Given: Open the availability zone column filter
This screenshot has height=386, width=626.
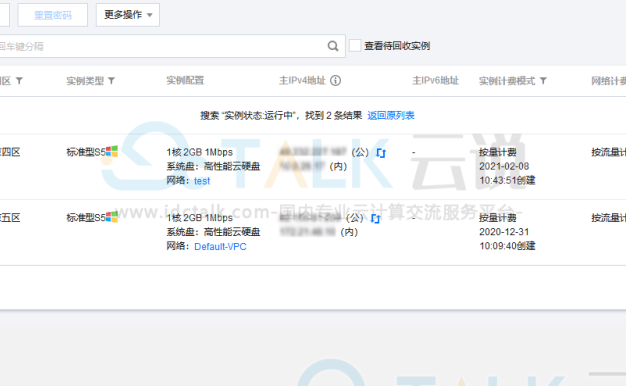Looking at the screenshot, I should 19,81.
